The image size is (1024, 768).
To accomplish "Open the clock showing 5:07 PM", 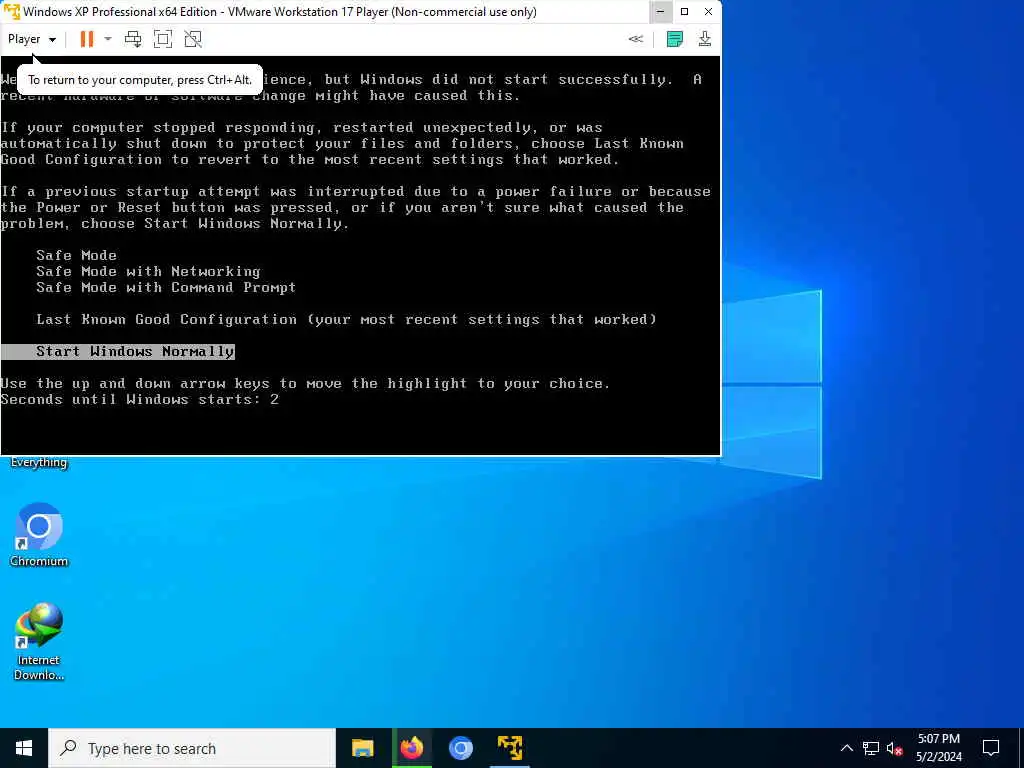I will tap(938, 748).
